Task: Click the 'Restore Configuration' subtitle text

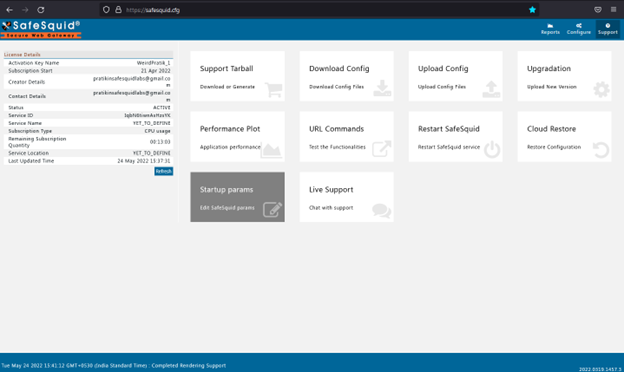Action: click(x=554, y=147)
